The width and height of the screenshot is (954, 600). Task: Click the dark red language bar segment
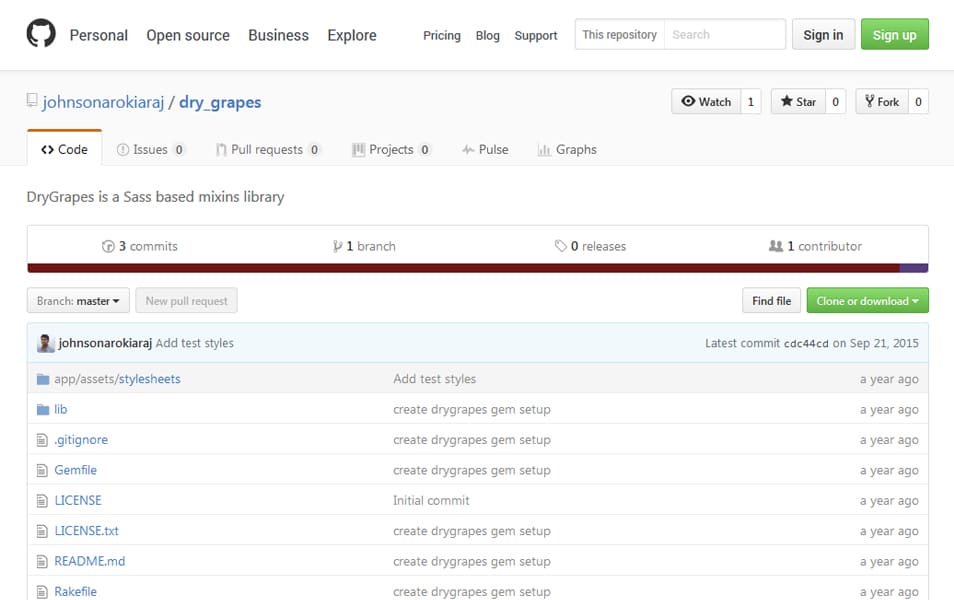point(464,268)
